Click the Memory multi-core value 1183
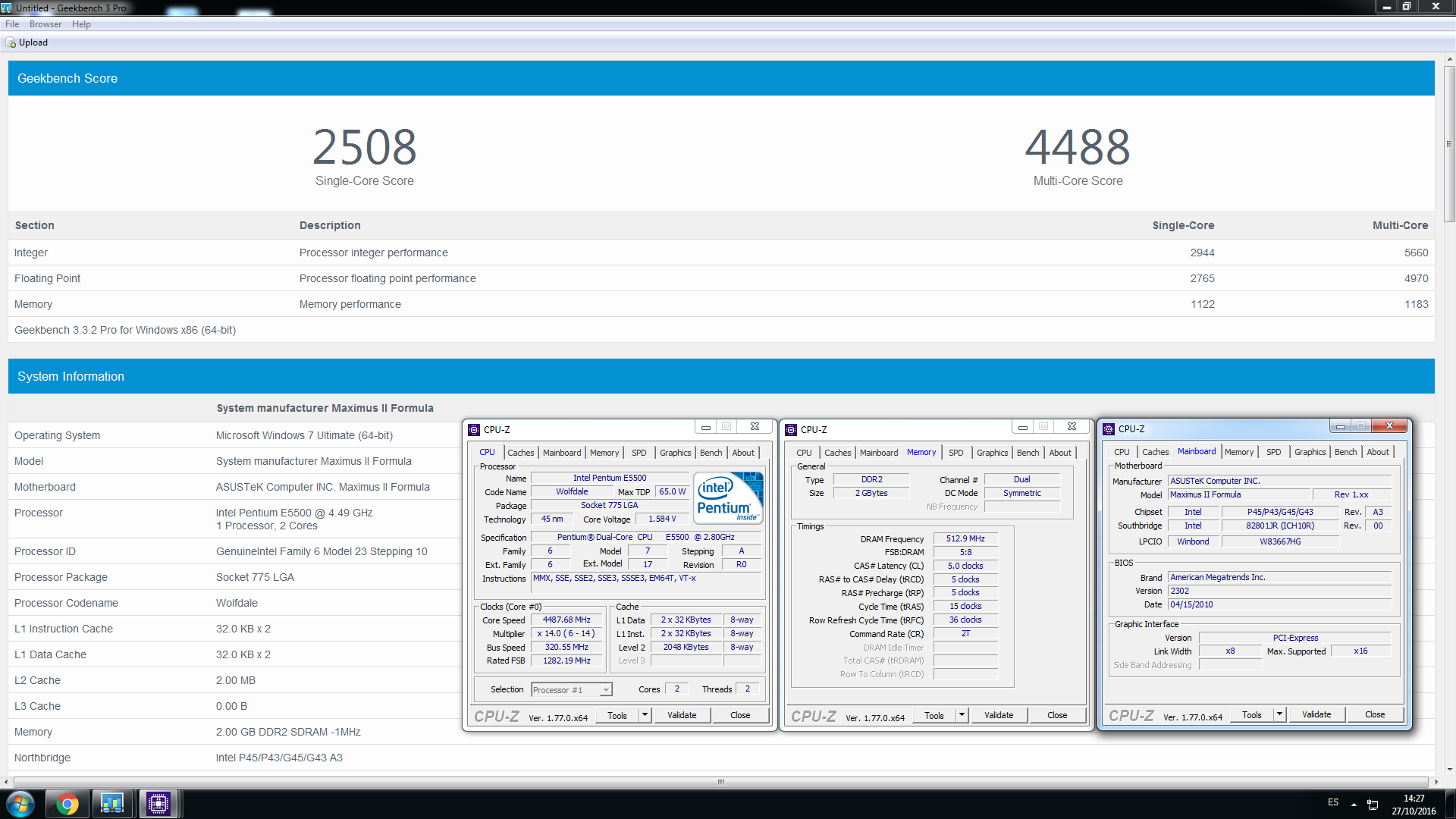The image size is (1456, 819). (1416, 304)
